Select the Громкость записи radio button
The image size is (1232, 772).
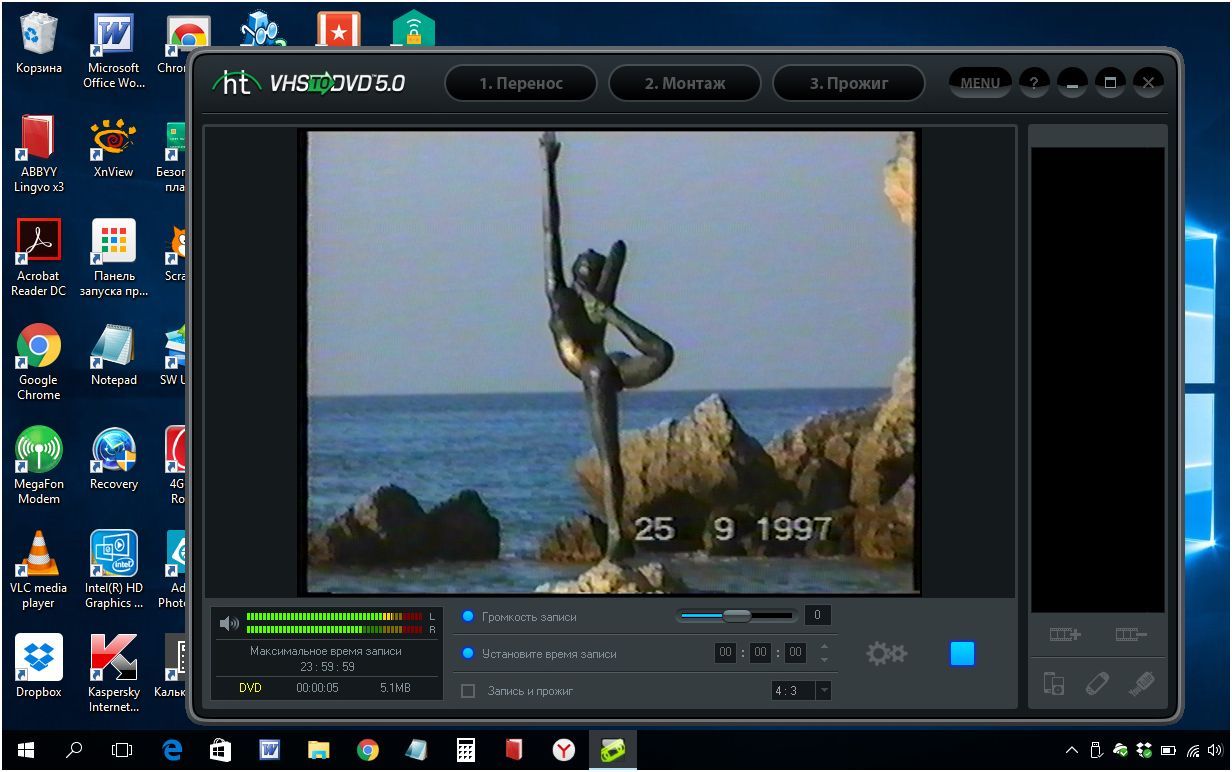pos(468,616)
